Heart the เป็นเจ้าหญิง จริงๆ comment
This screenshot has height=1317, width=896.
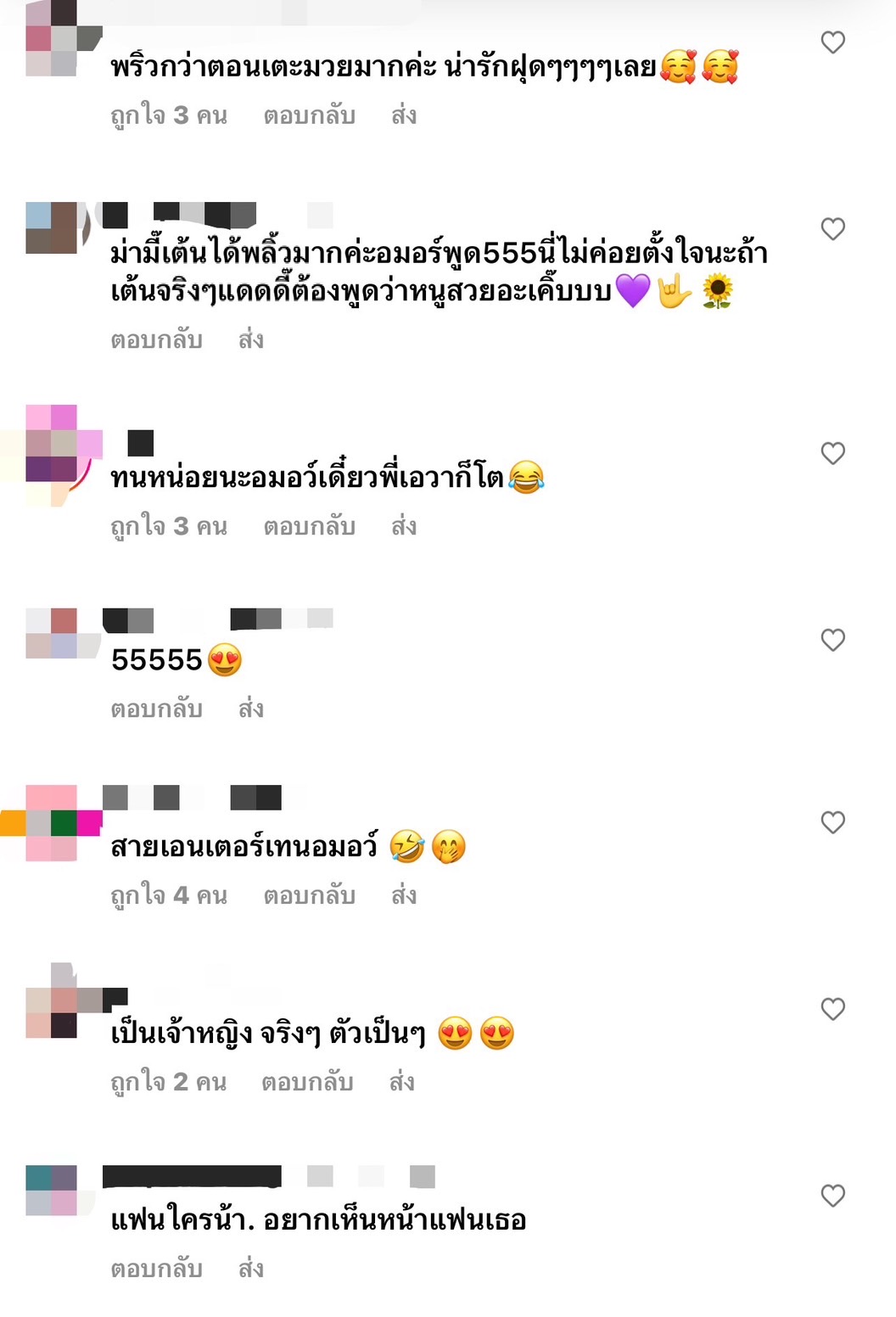pos(833,1009)
